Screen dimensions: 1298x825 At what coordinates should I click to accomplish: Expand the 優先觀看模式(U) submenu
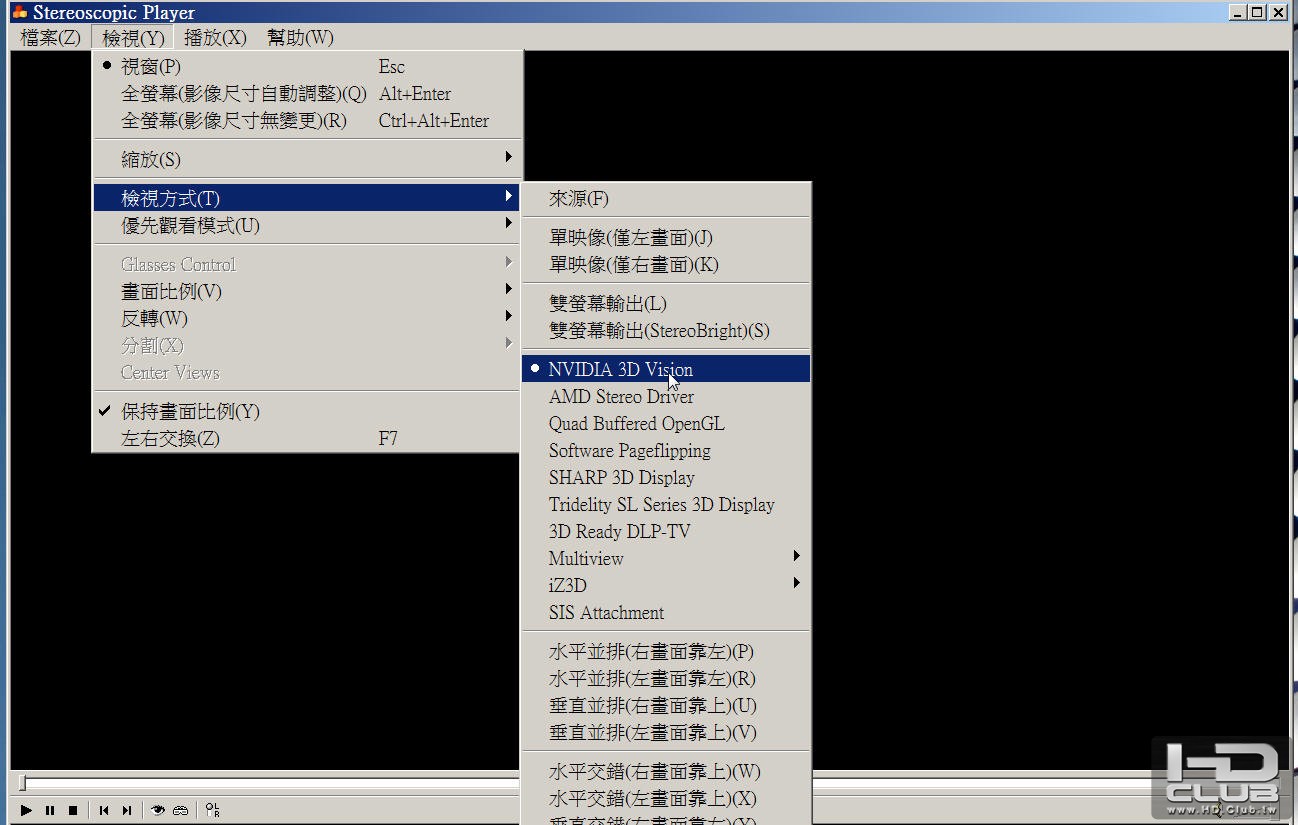point(307,225)
